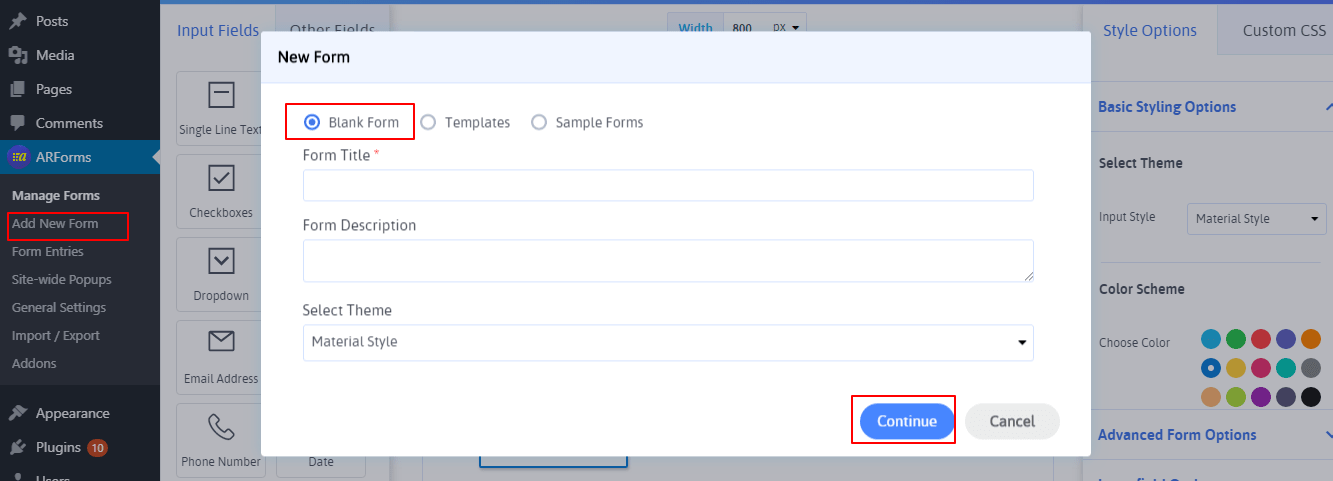Click the Single Line Text field icon
Screen dimensions: 1333x481
(x=220, y=95)
